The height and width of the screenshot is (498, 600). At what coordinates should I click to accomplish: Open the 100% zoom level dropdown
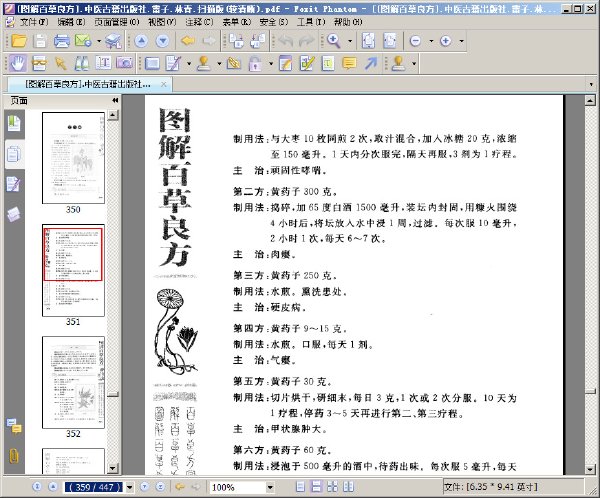point(270,487)
